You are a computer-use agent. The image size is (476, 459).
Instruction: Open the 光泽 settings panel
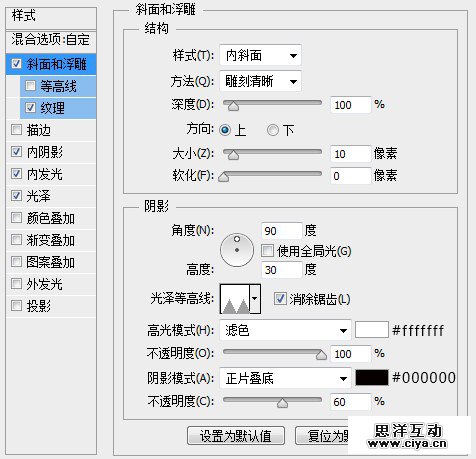pyautogui.click(x=39, y=196)
